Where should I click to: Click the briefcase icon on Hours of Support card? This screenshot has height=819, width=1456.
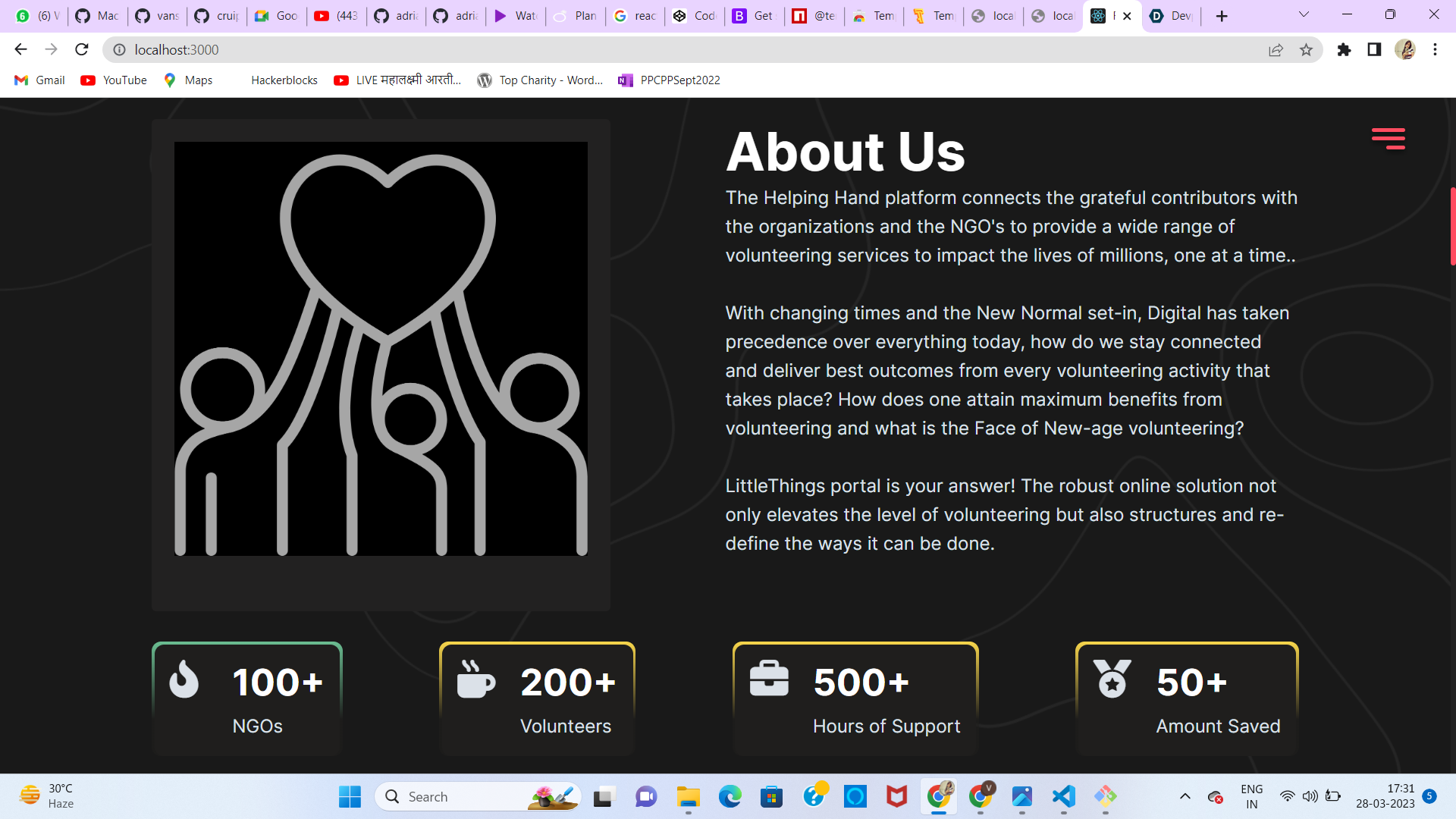click(769, 679)
